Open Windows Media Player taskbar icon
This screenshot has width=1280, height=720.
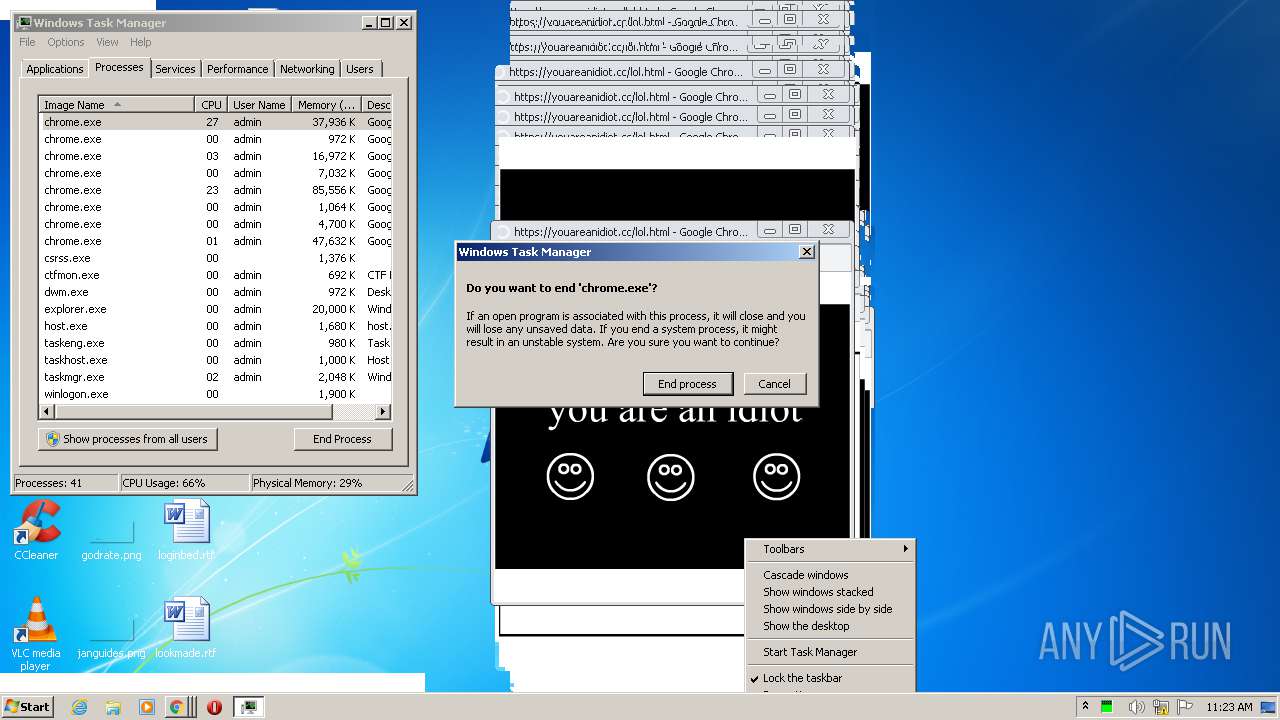pyautogui.click(x=146, y=707)
